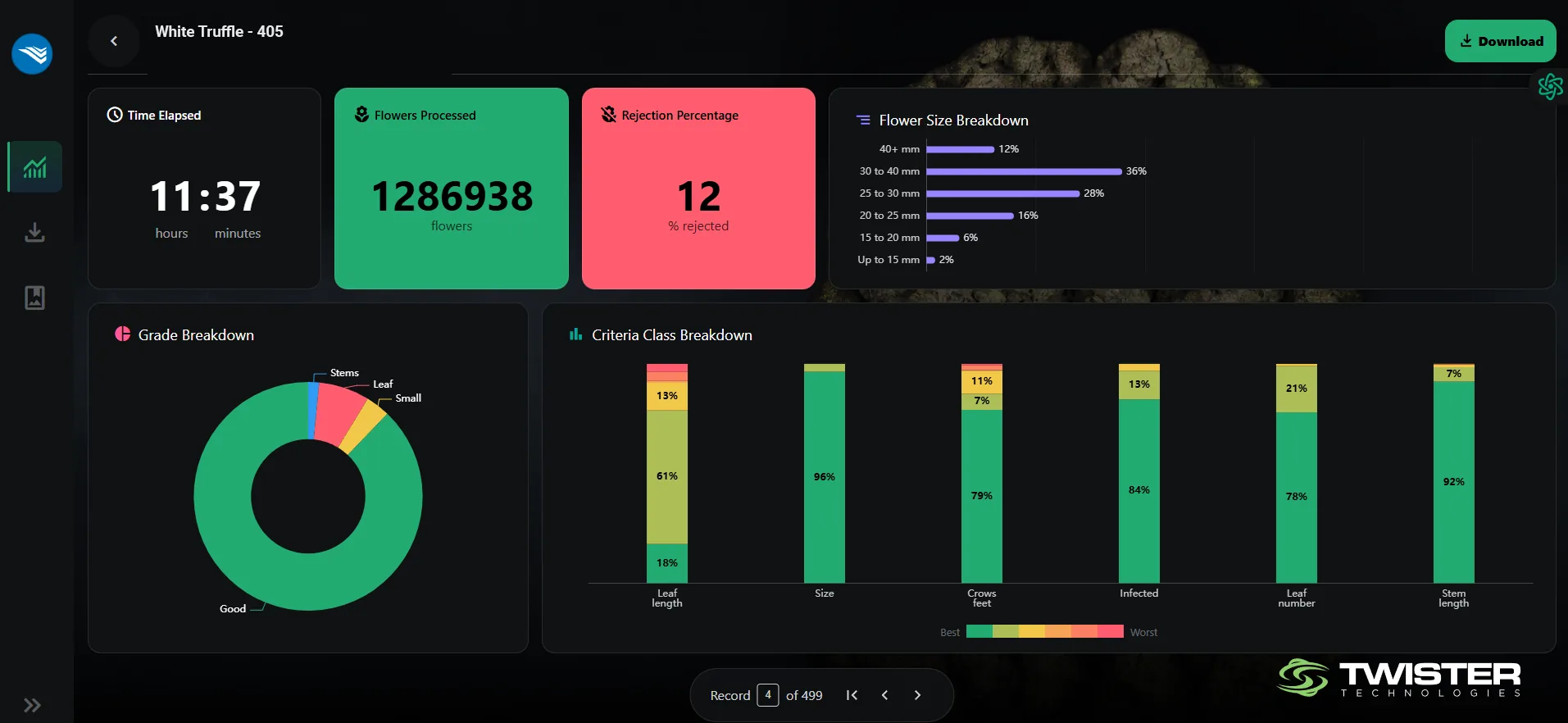Click the 'of 499' record total text
1568x723 pixels.
coord(804,695)
